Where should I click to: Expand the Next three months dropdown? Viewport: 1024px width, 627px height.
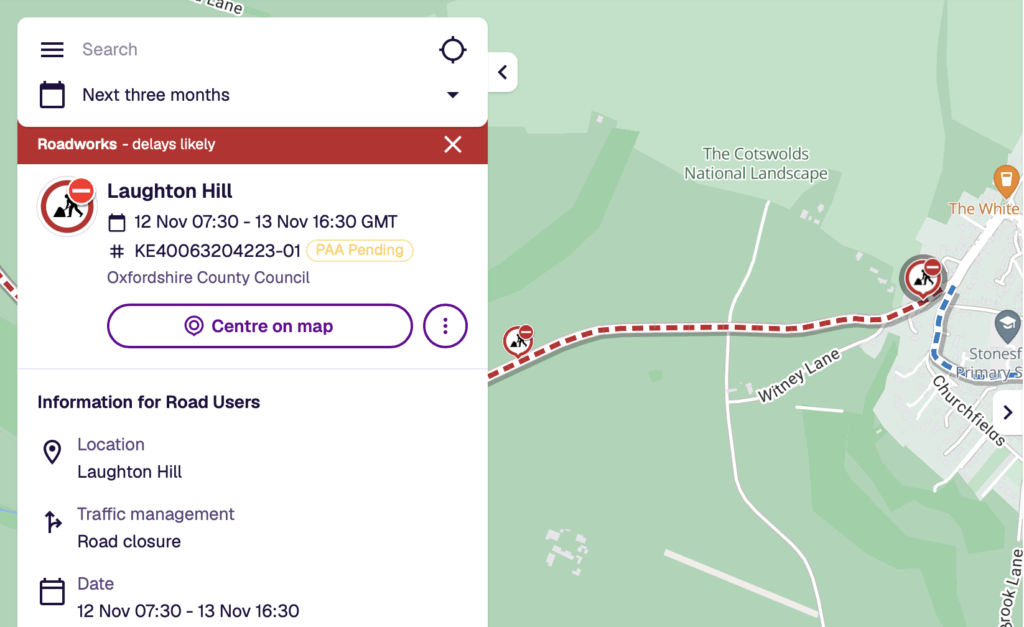coord(452,95)
